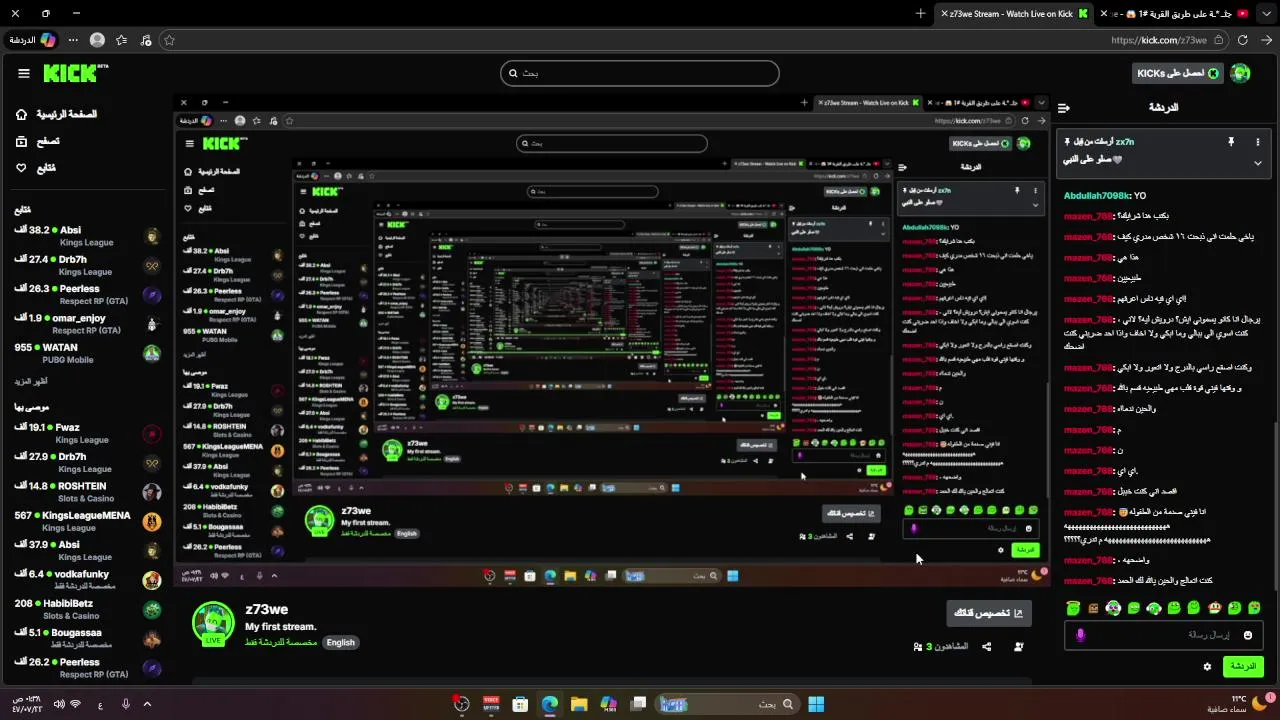
Task: Pick the headphones emote in quick emote row
Action: [x=1153, y=607]
